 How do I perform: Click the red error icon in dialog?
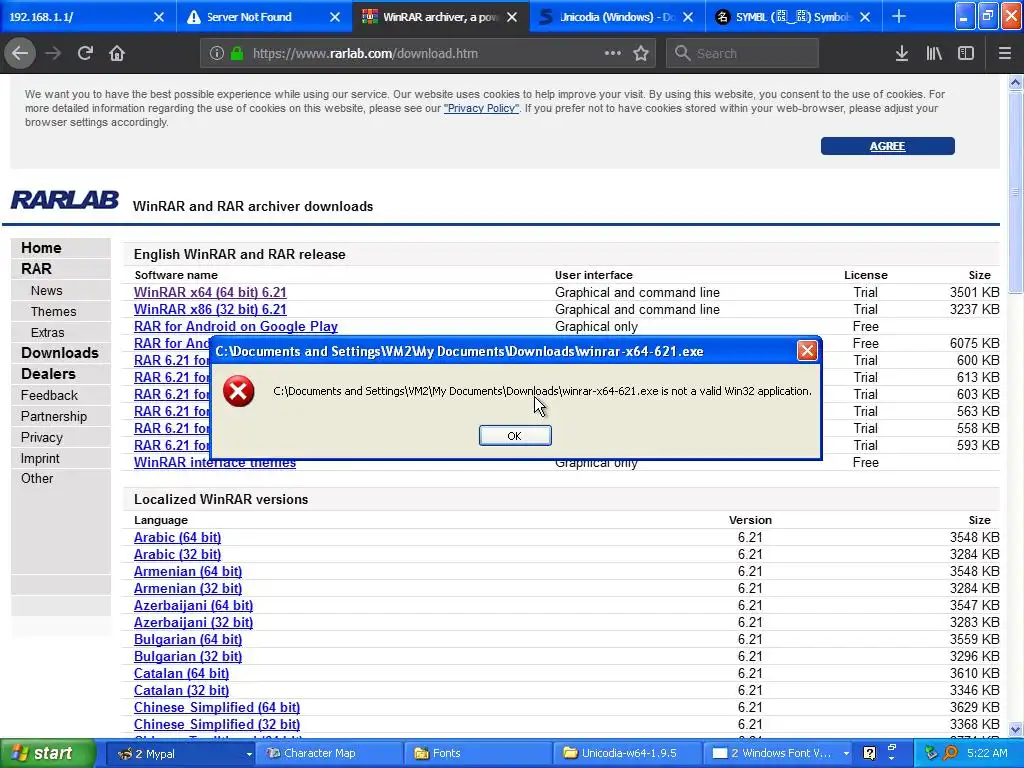click(x=238, y=391)
